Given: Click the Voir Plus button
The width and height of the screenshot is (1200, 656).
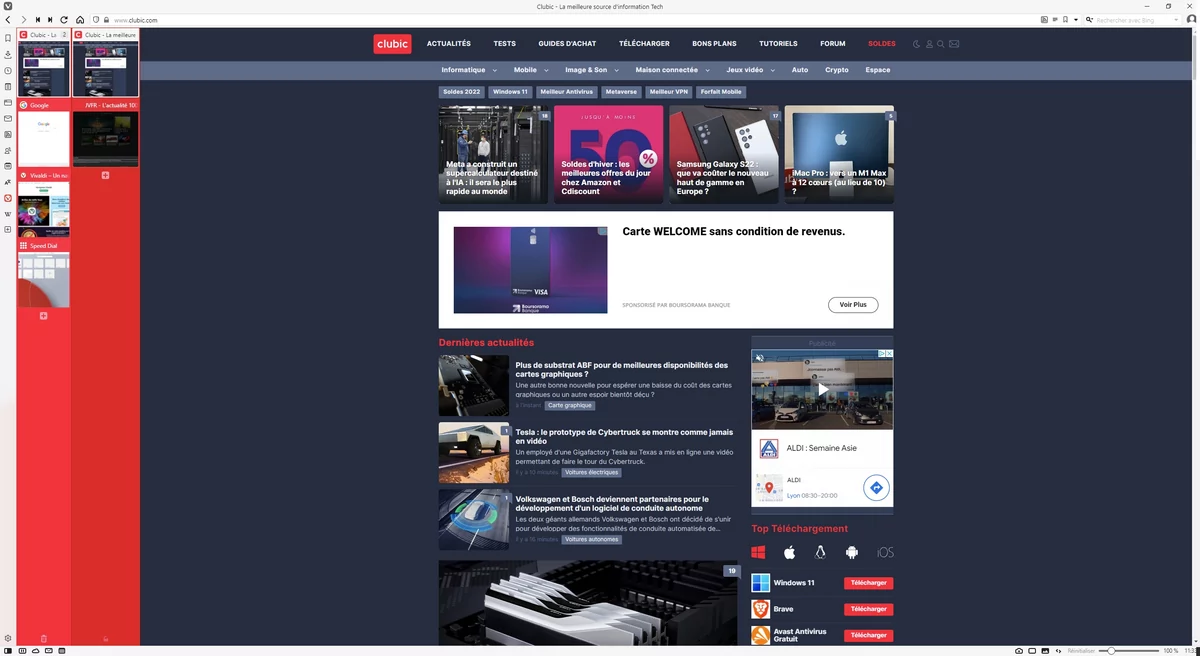Looking at the screenshot, I should click(x=853, y=304).
